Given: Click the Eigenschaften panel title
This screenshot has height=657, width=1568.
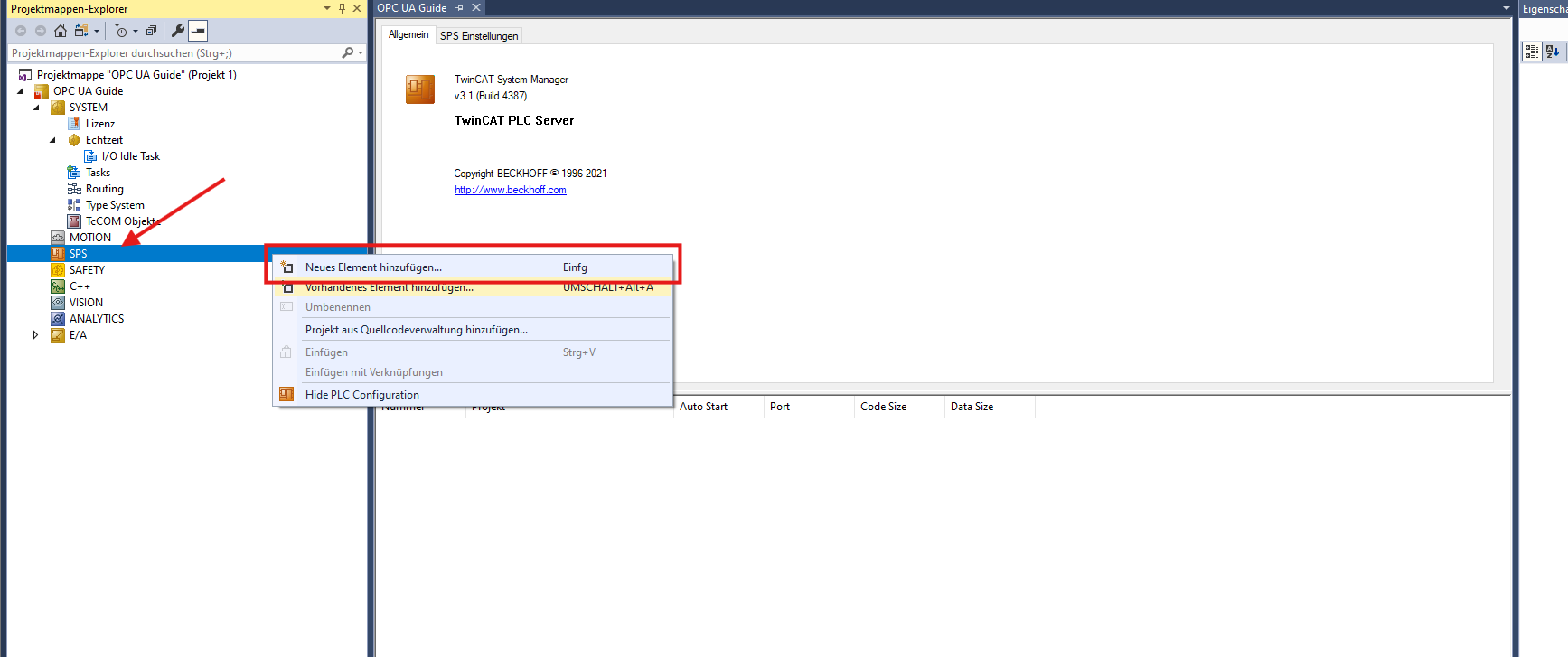Looking at the screenshot, I should pyautogui.click(x=1545, y=9).
